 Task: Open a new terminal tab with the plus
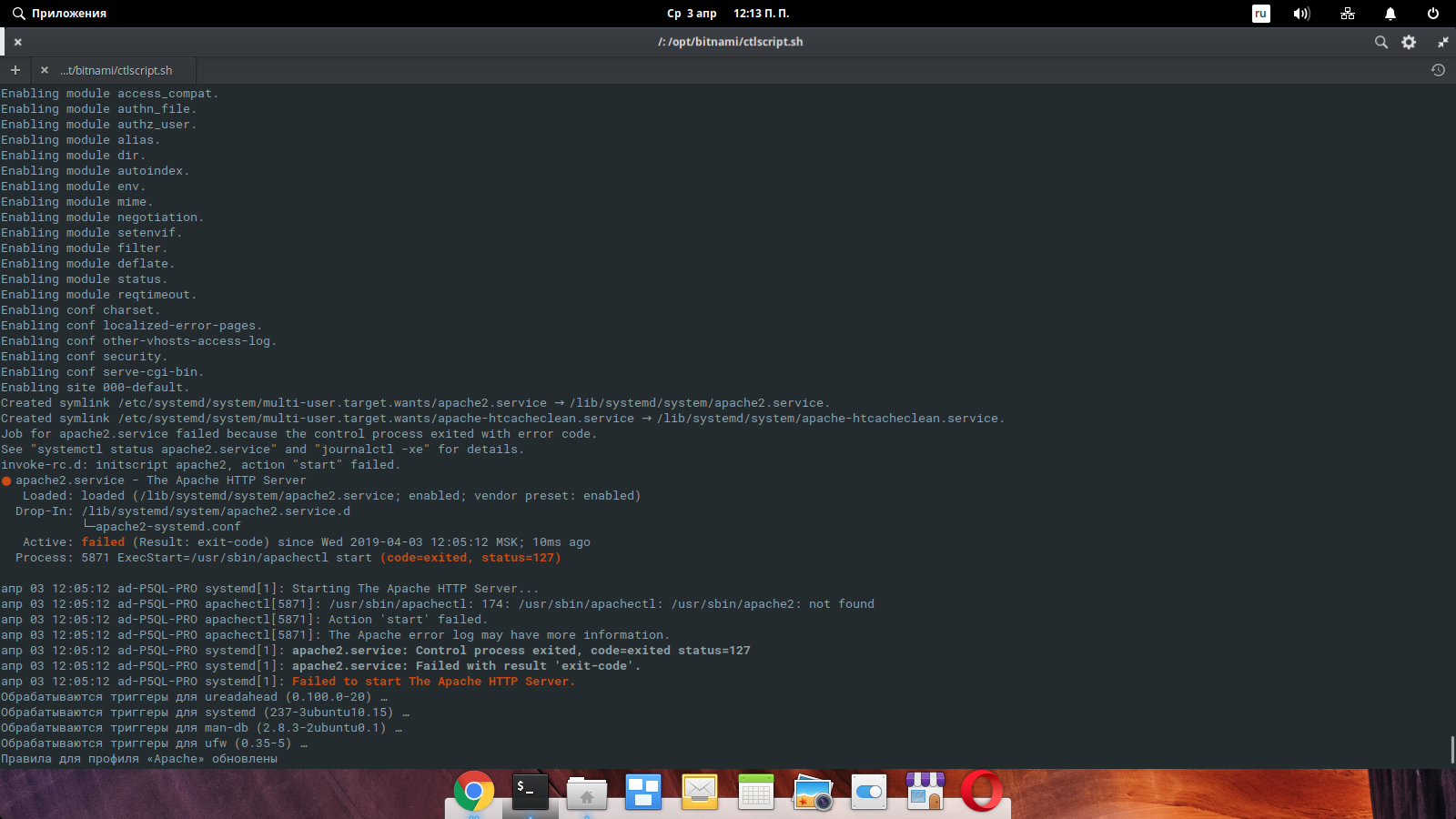(15, 70)
